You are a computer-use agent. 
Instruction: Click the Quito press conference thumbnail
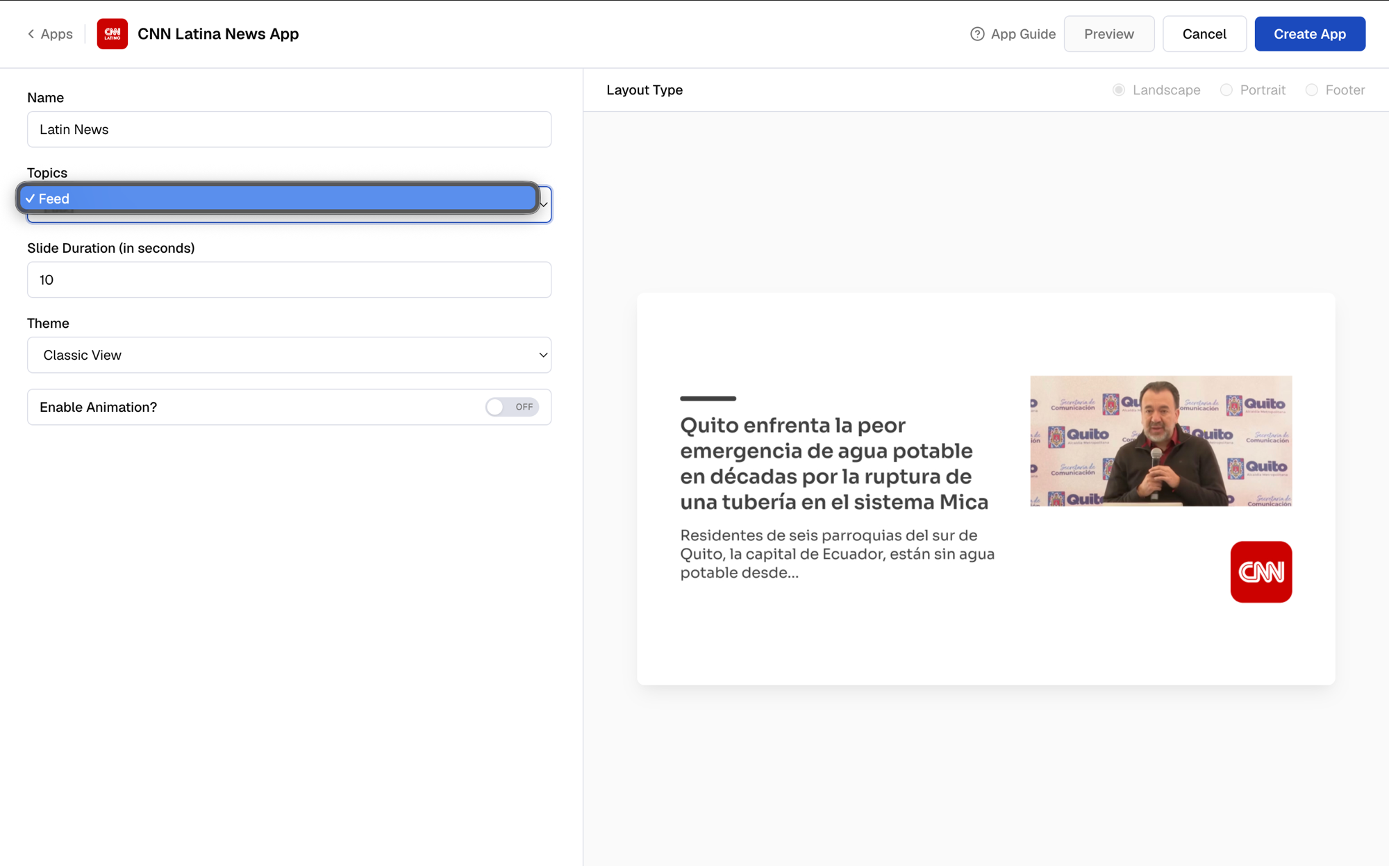coord(1161,441)
